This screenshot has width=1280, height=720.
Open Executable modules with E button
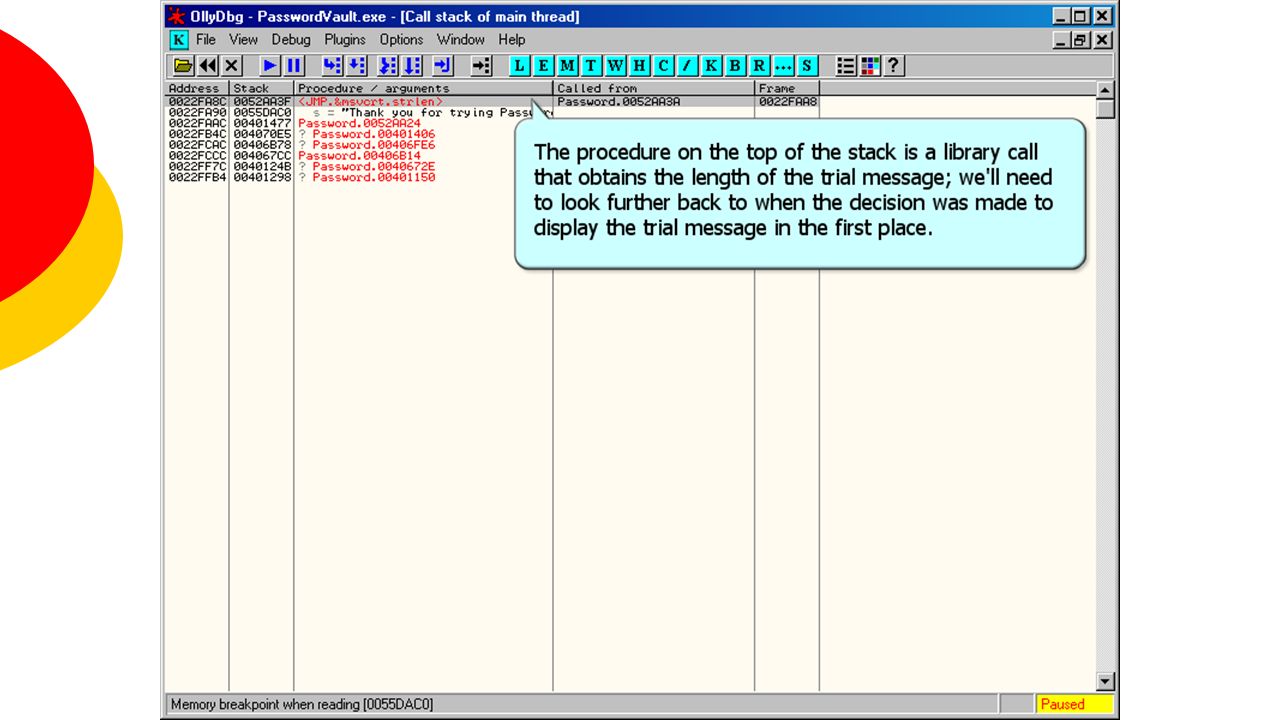[x=544, y=66]
